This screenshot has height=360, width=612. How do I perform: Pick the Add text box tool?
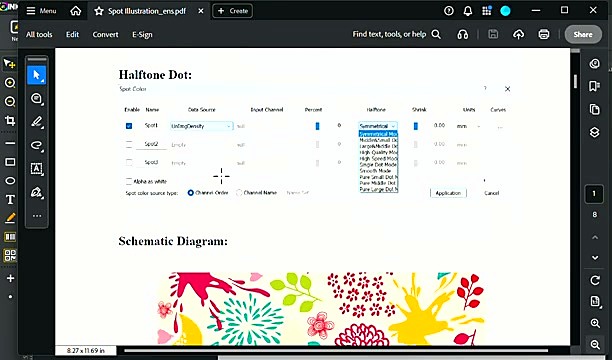point(37,169)
